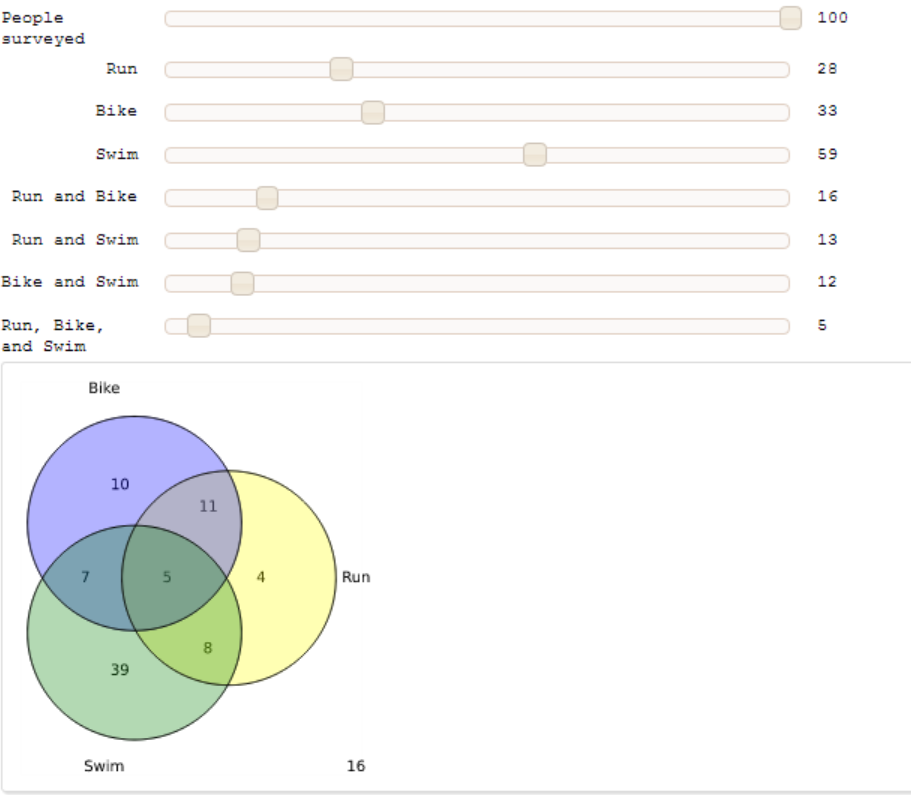Image resolution: width=911 pixels, height=795 pixels.
Task: Click the center intersection showing 5
Action: click(167, 577)
